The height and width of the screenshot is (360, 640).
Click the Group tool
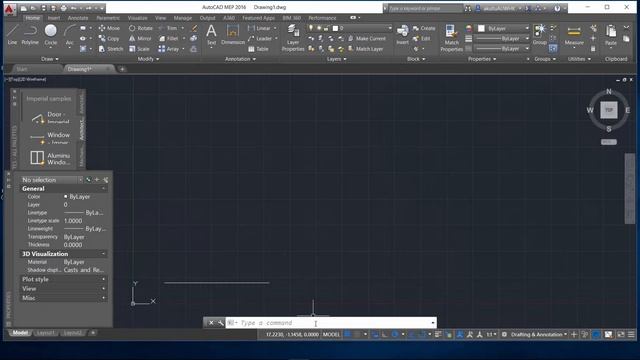(540, 34)
